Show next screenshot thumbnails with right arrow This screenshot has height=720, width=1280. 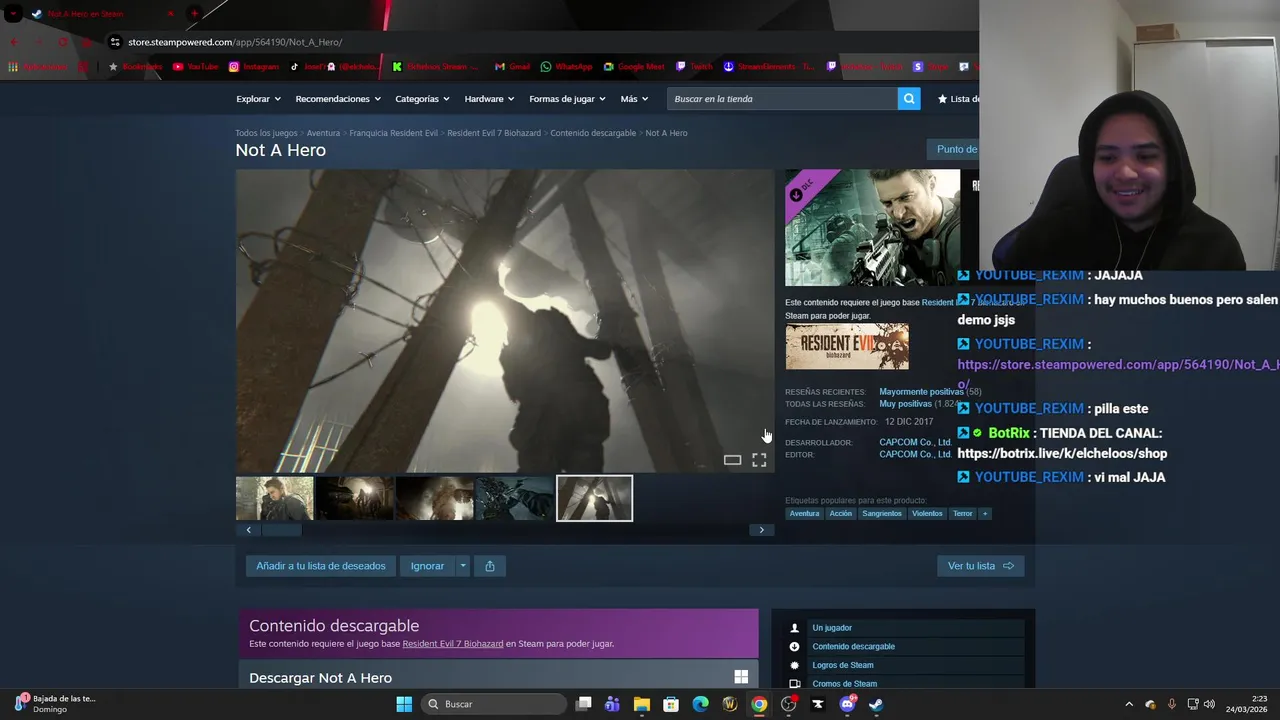tap(761, 530)
